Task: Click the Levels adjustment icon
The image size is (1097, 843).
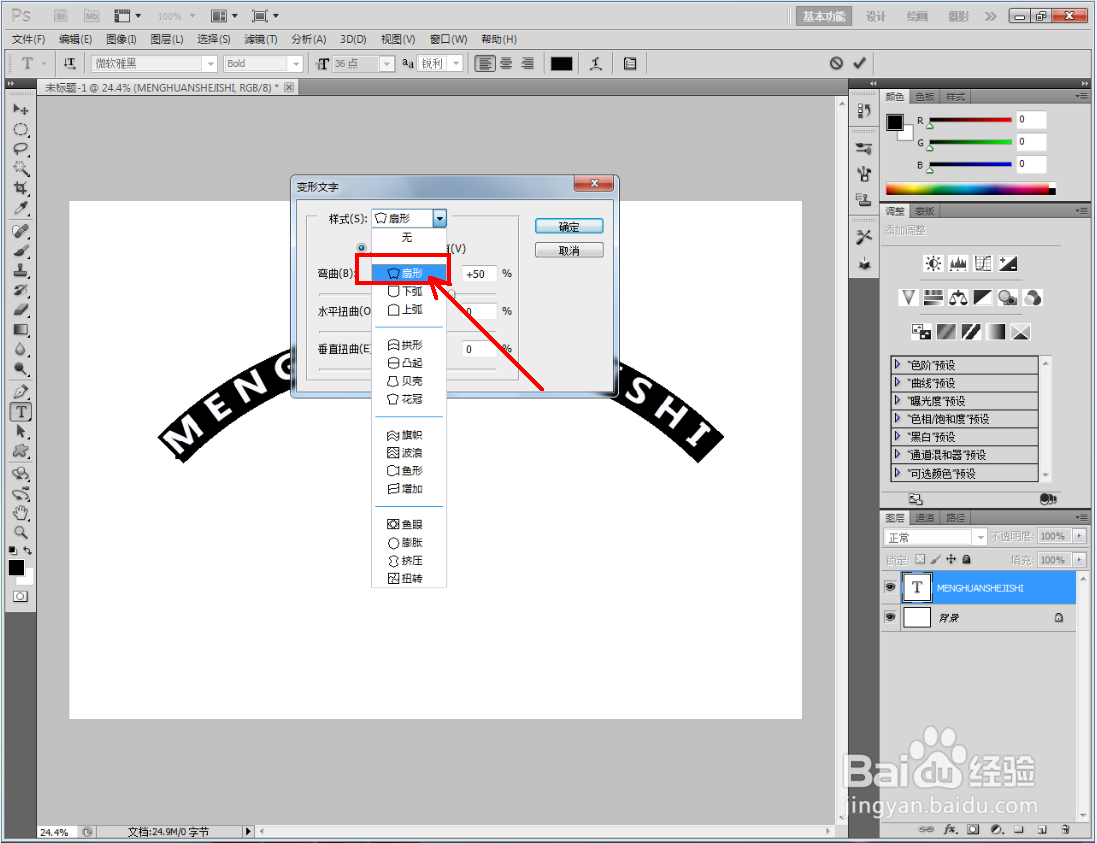Action: pos(958,264)
